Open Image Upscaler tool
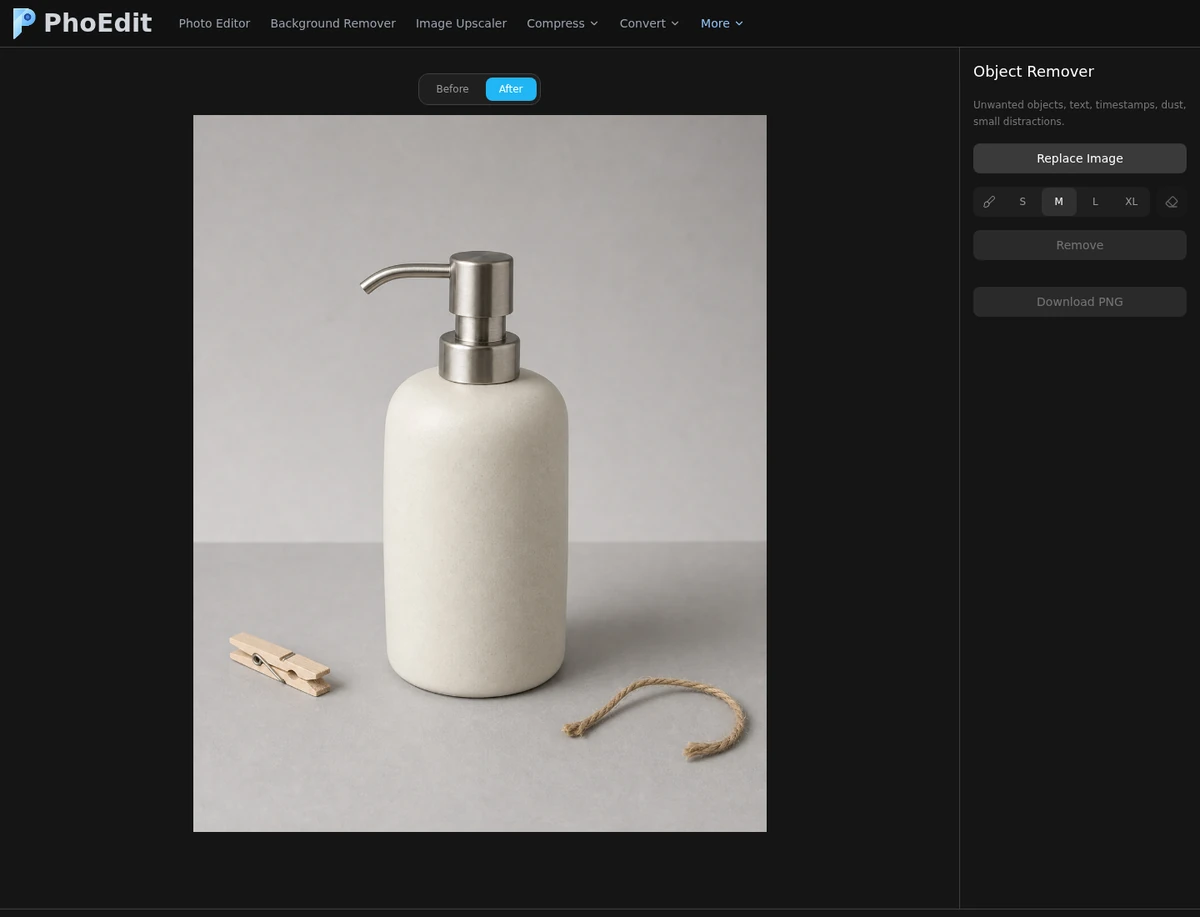The height and width of the screenshot is (917, 1200). [461, 23]
